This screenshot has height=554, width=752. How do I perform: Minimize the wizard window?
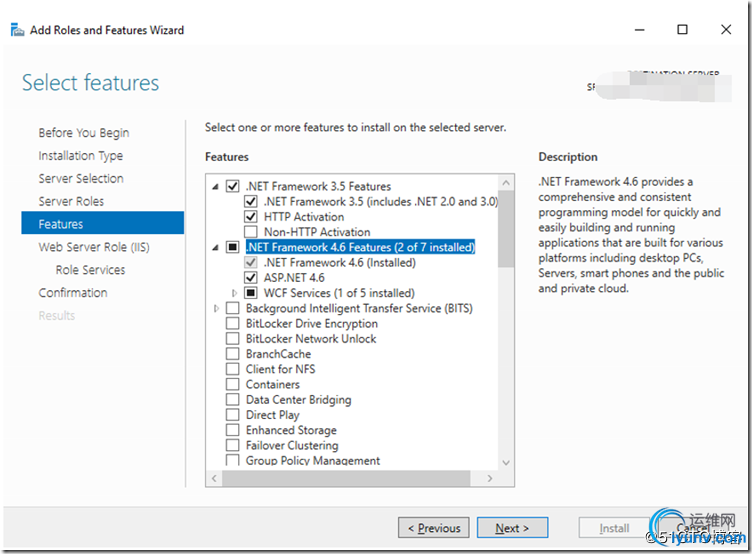tap(640, 30)
